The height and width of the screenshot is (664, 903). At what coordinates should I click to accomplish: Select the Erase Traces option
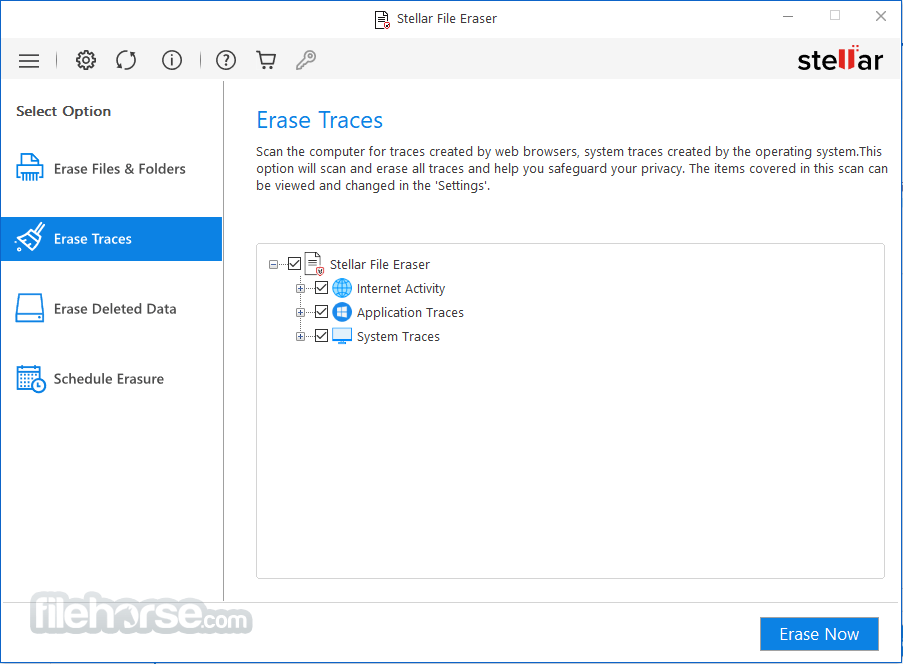(111, 239)
